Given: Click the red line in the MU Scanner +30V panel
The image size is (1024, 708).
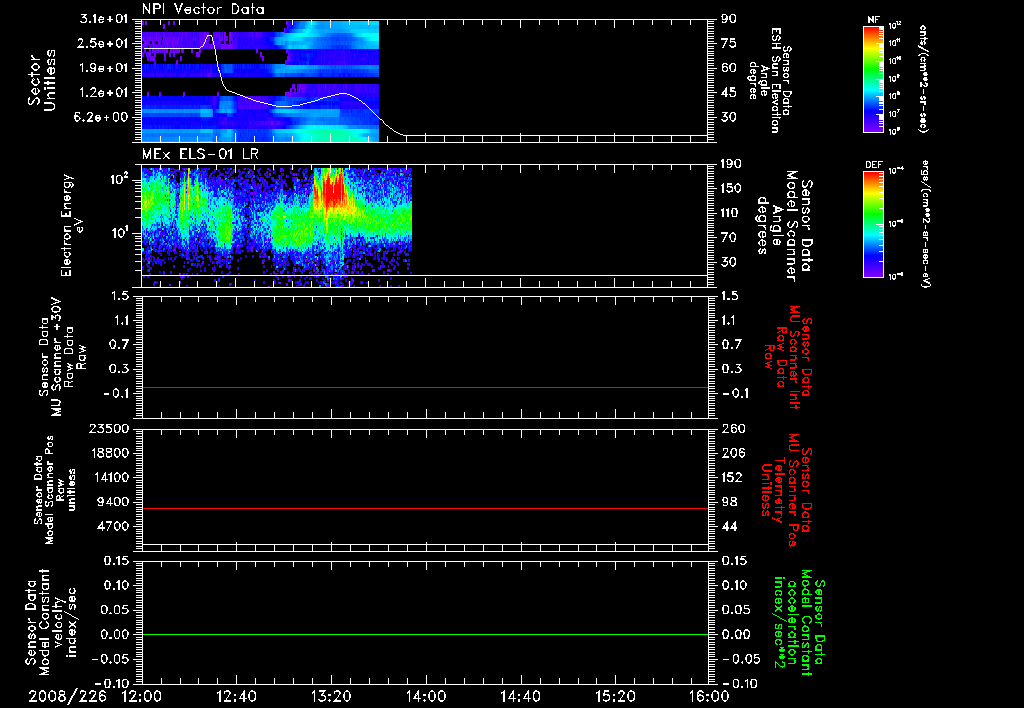Looking at the screenshot, I should (424, 387).
